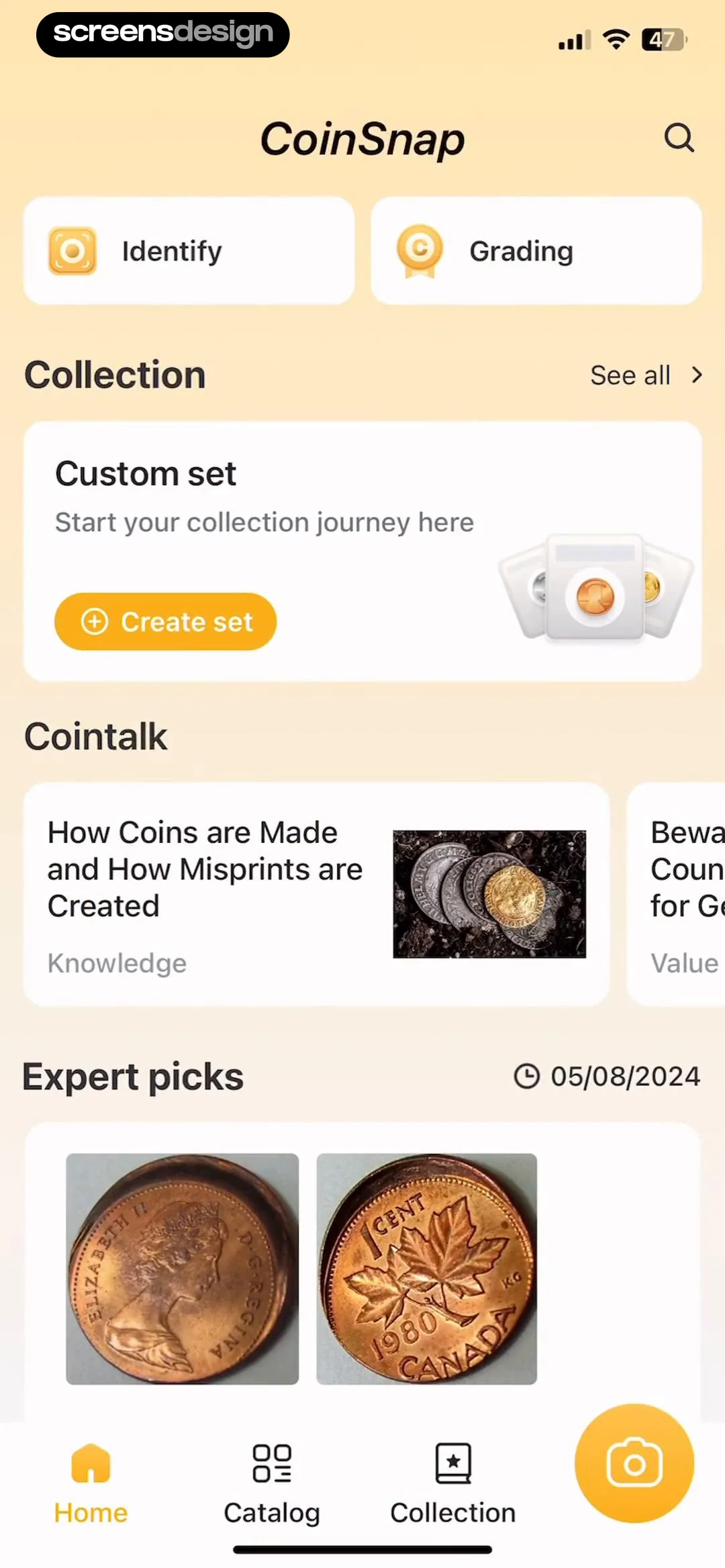Image resolution: width=725 pixels, height=1568 pixels.
Task: Open the partially visible Value article card
Action: tap(678, 894)
